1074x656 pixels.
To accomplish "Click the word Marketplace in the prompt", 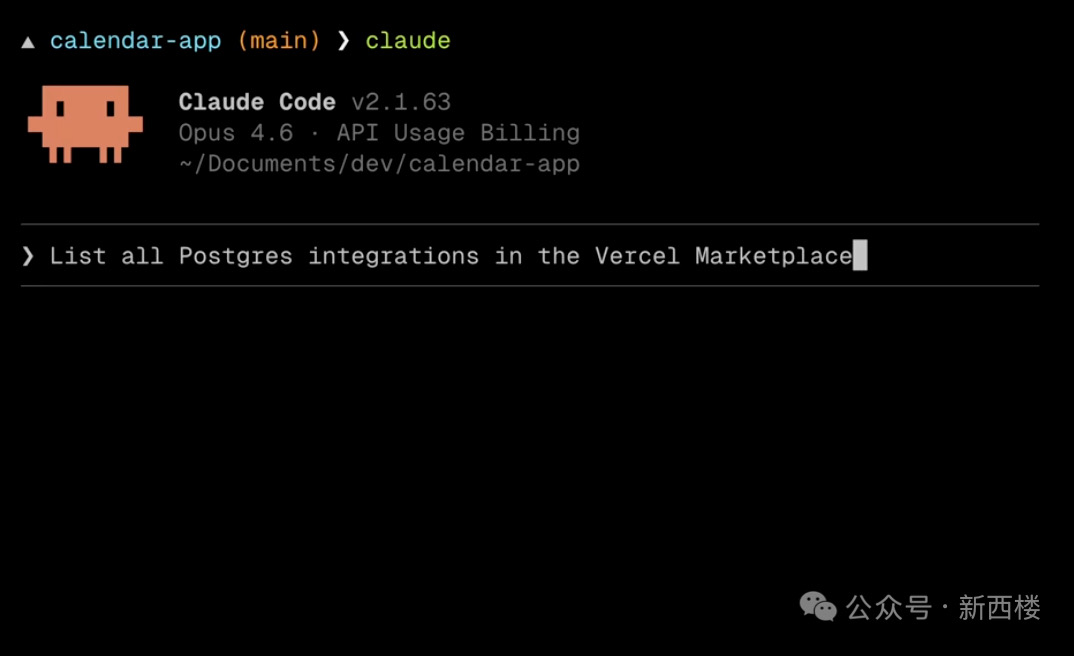I will click(x=773, y=256).
